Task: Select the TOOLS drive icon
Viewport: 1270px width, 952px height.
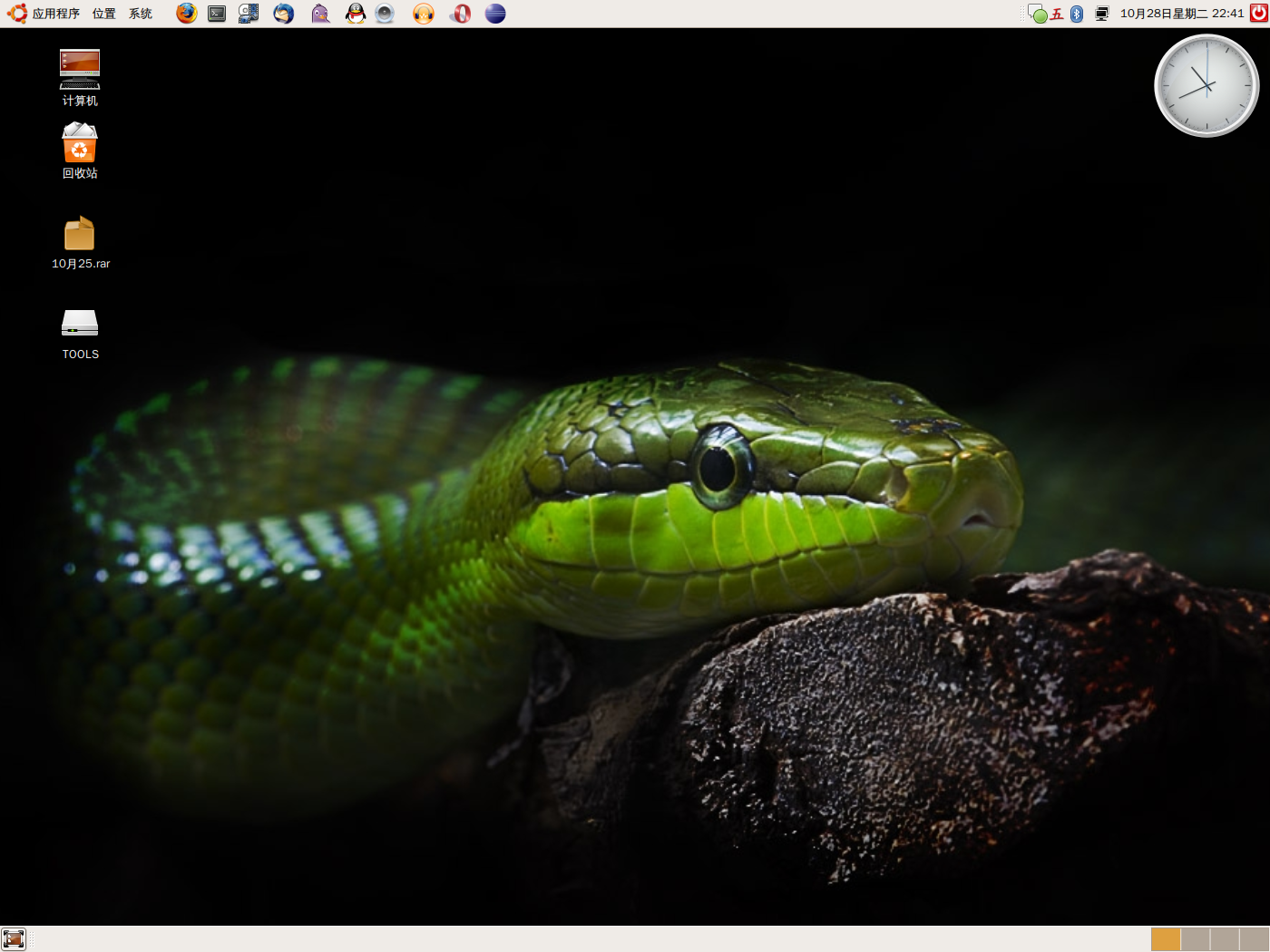Action: tap(80, 334)
